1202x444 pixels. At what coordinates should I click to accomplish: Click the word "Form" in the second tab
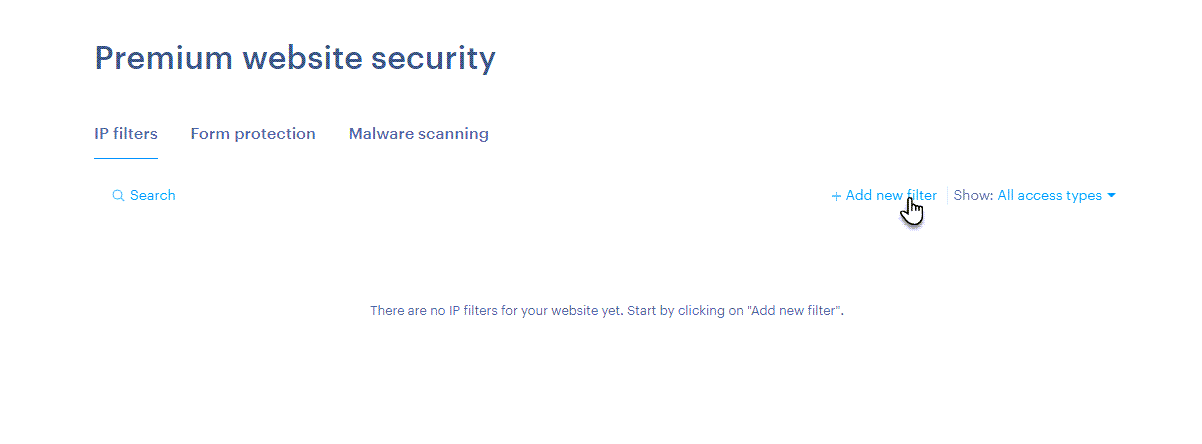[x=208, y=134]
